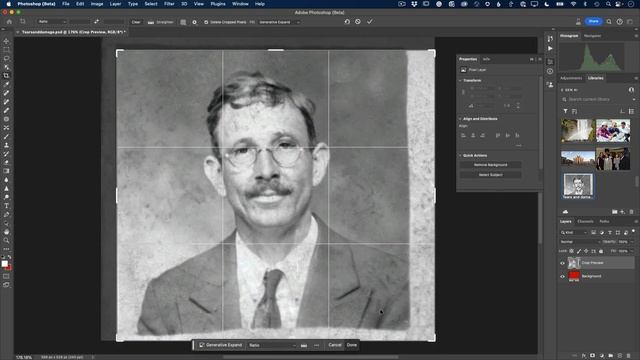This screenshot has height=360, width=640.
Task: Click the Clear button
Action: point(136,22)
